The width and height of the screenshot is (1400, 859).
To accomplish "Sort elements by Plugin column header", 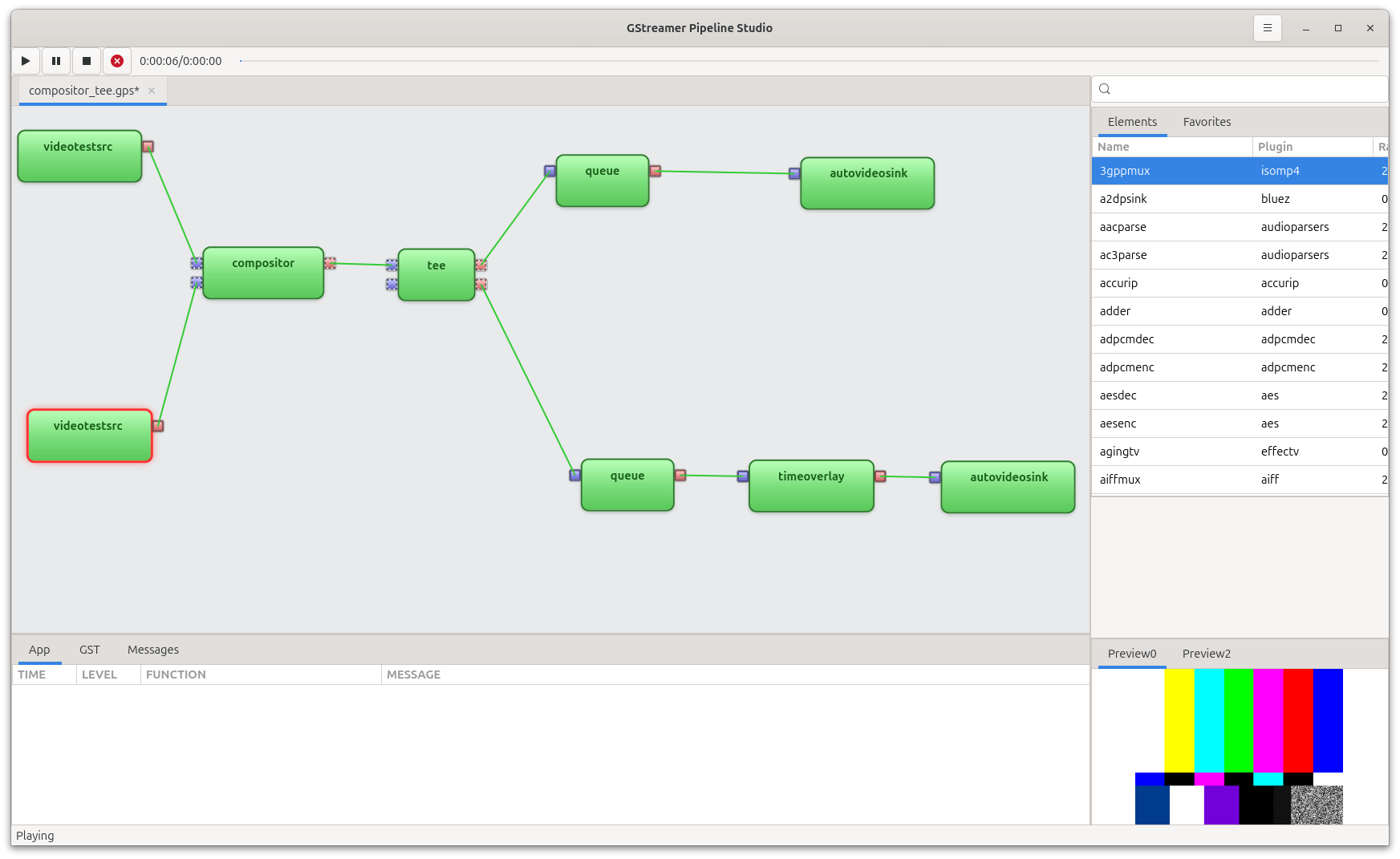I will (x=1275, y=147).
